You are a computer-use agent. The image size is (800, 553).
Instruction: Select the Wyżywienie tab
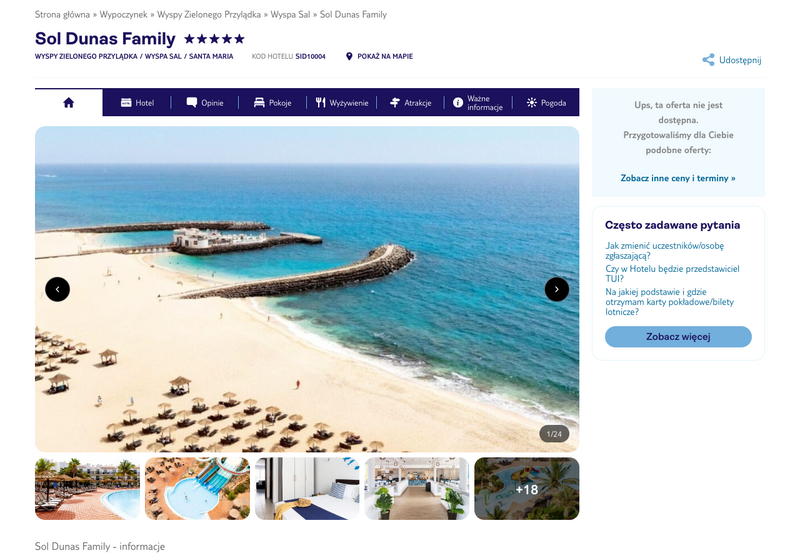click(x=341, y=103)
